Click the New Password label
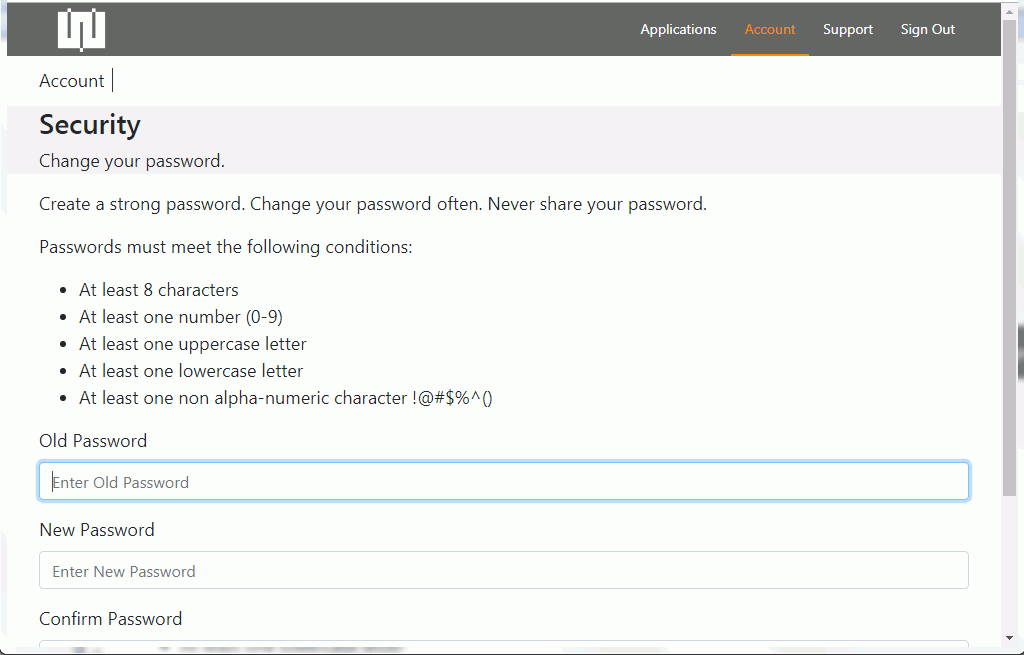 click(x=97, y=530)
